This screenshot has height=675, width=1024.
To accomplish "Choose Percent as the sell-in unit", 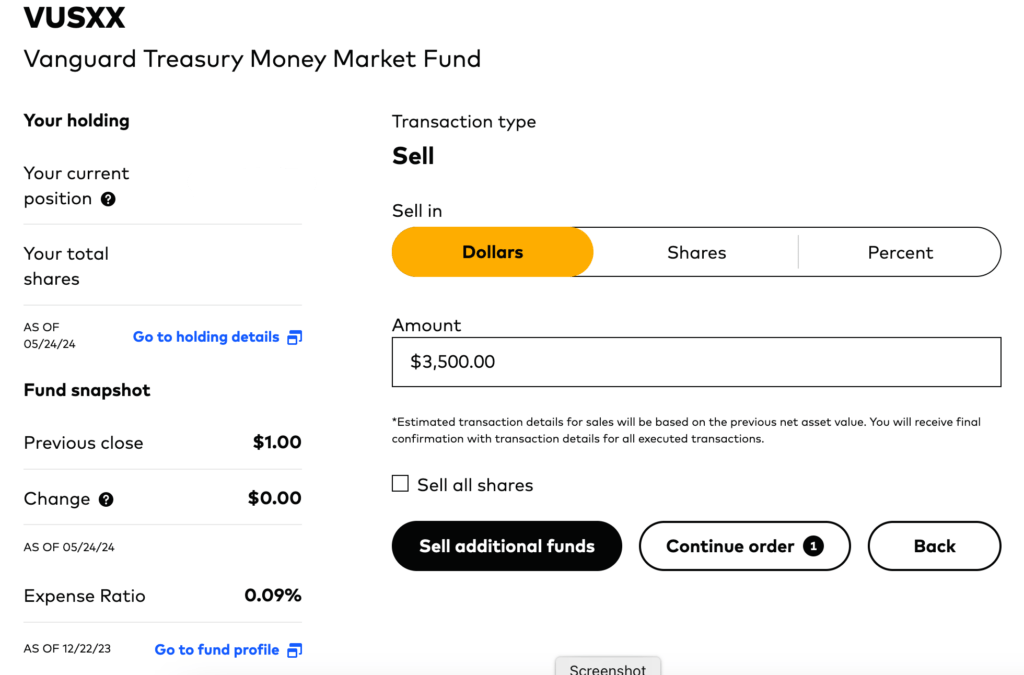I will 900,252.
